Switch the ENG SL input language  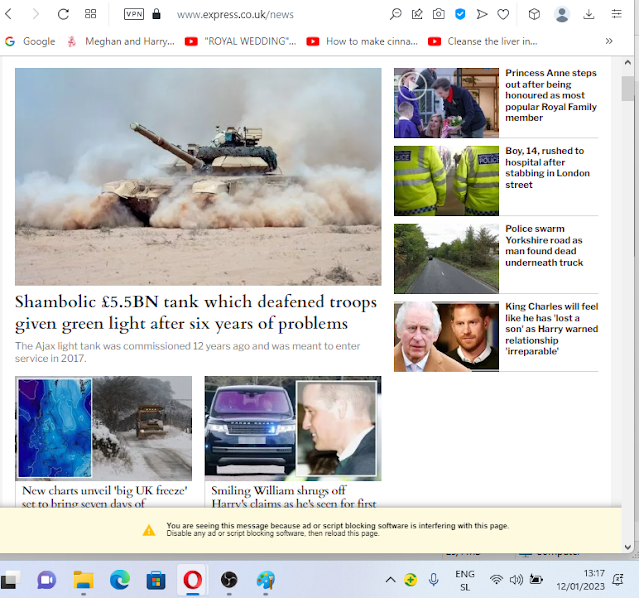(465, 580)
